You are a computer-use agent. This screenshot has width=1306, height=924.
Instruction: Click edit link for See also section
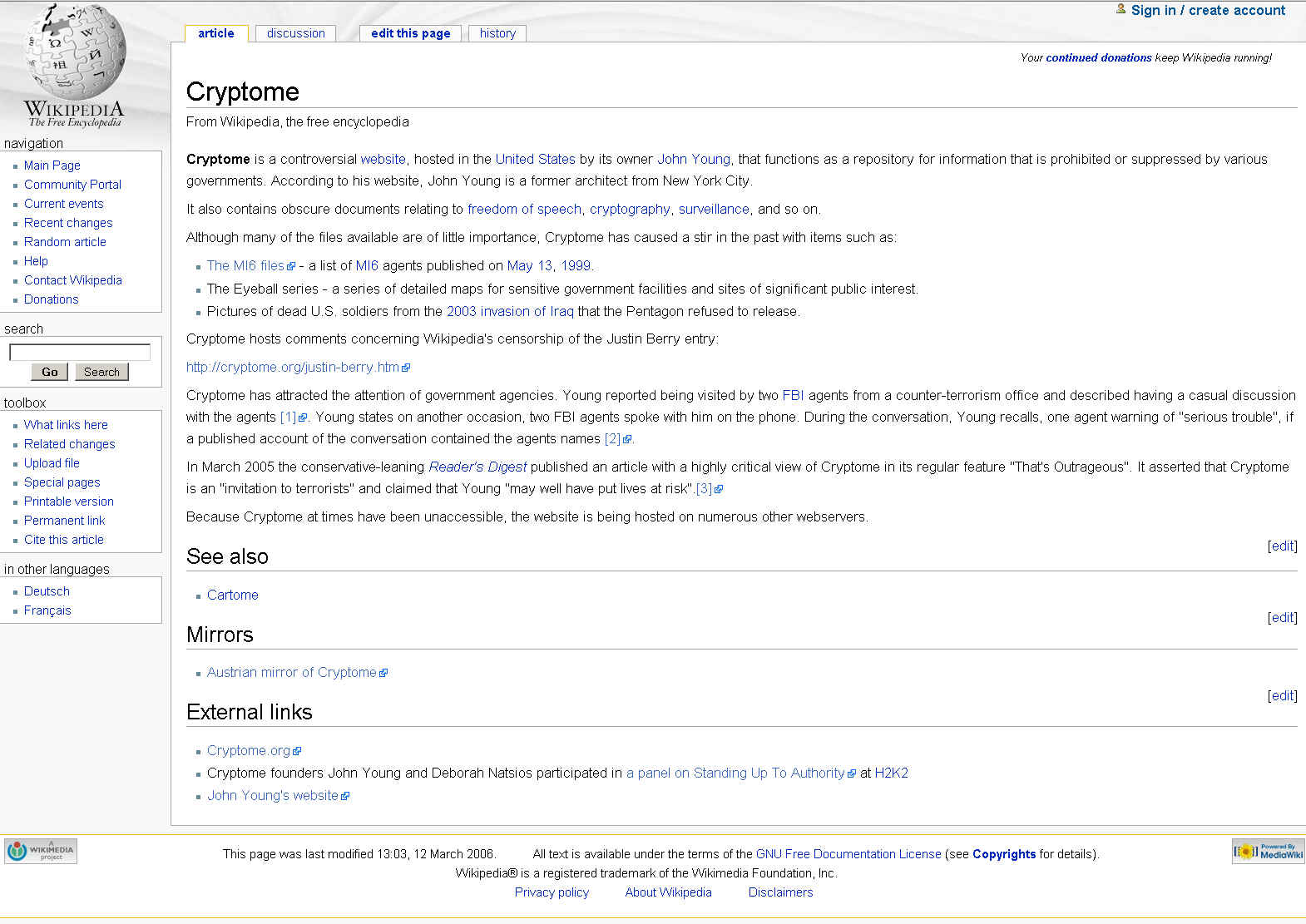[x=1282, y=546]
